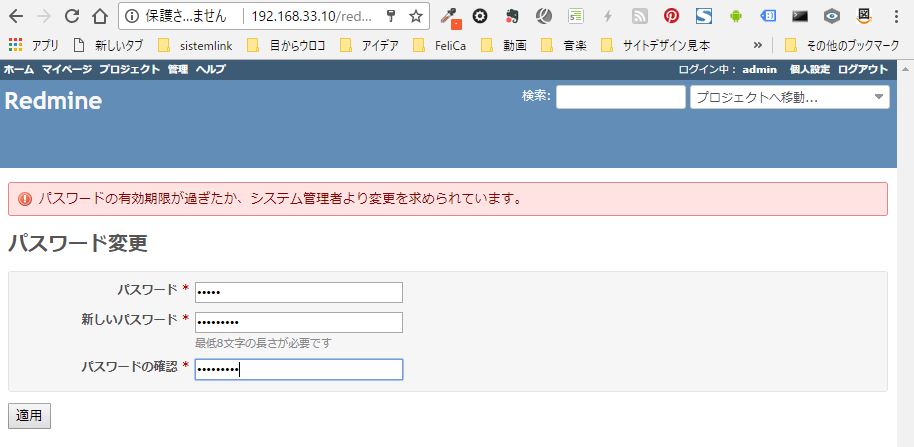Viewport: 914px width, 447px height.
Task: Open ヘルプ in top menu
Action: [210, 69]
